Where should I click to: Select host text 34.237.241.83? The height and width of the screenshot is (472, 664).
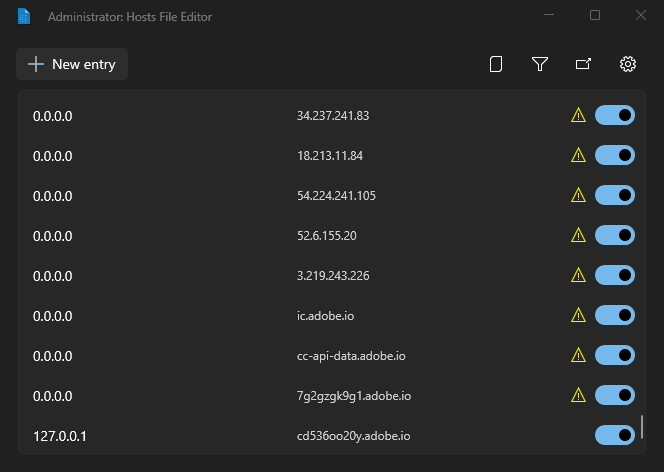(333, 116)
